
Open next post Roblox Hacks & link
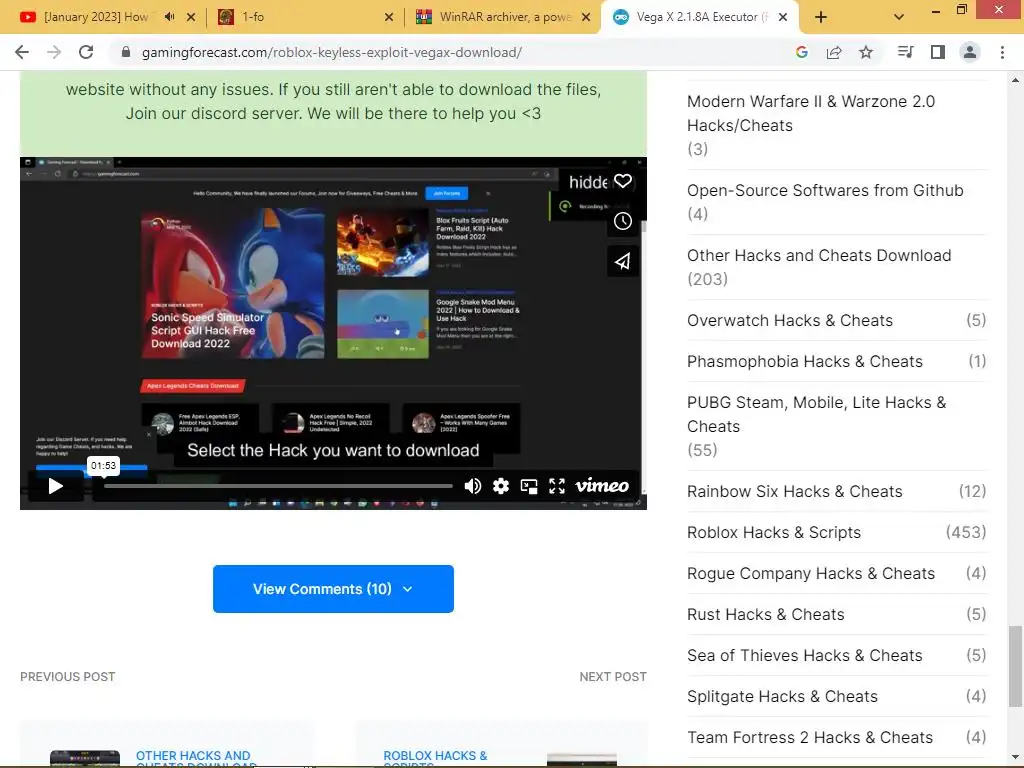tap(435, 760)
